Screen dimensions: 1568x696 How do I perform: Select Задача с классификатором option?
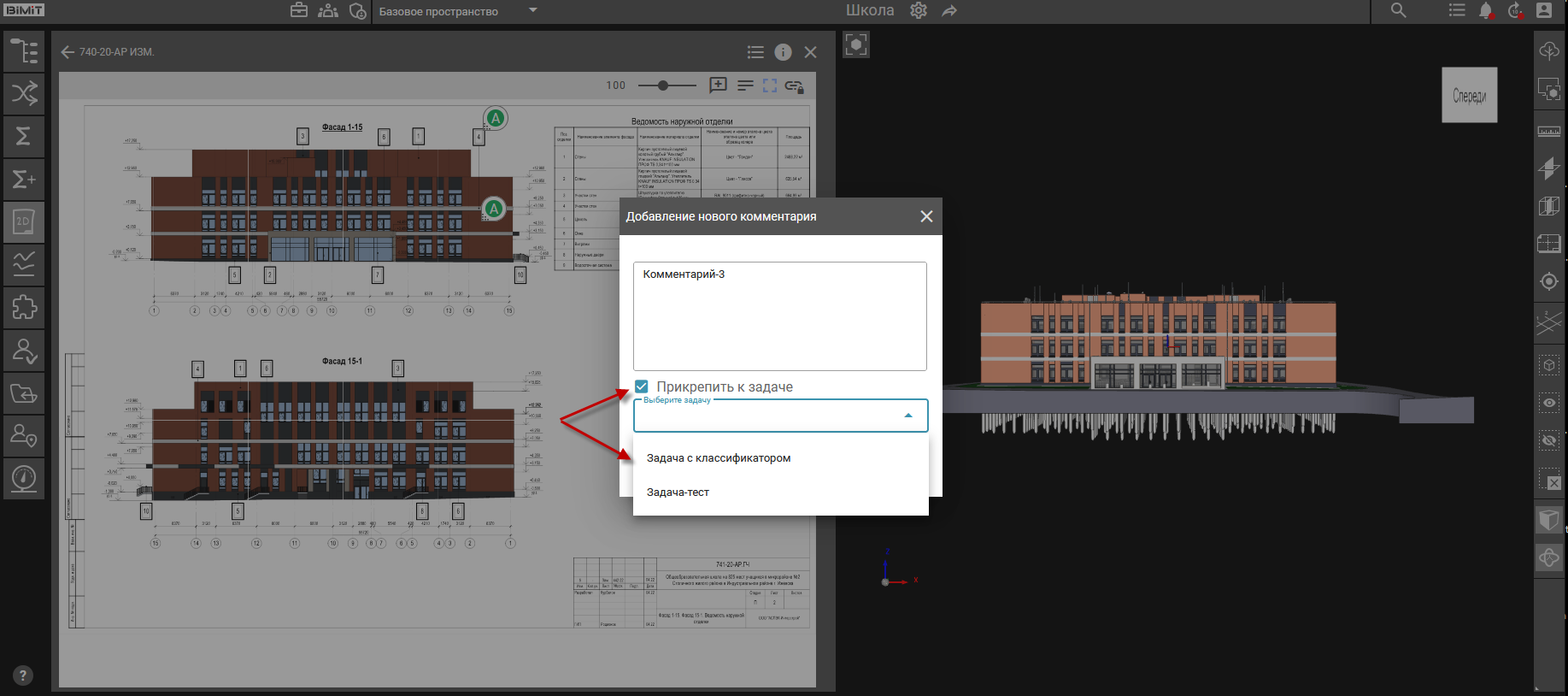[719, 458]
